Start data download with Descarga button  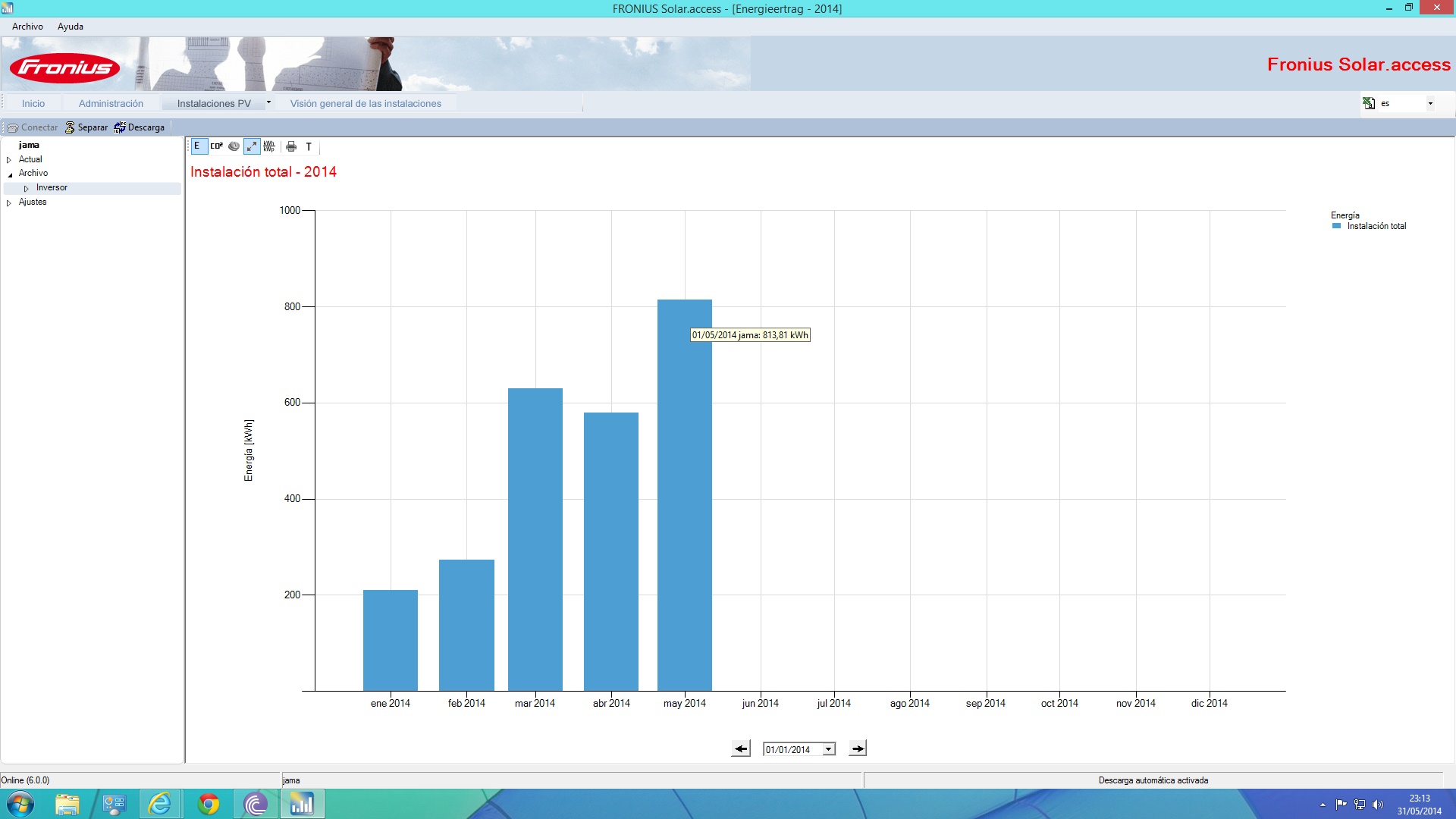pyautogui.click(x=140, y=127)
